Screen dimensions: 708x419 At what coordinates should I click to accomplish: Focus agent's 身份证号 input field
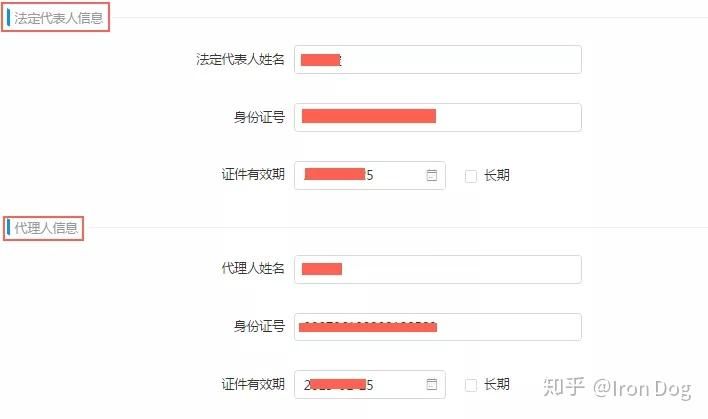pyautogui.click(x=437, y=327)
